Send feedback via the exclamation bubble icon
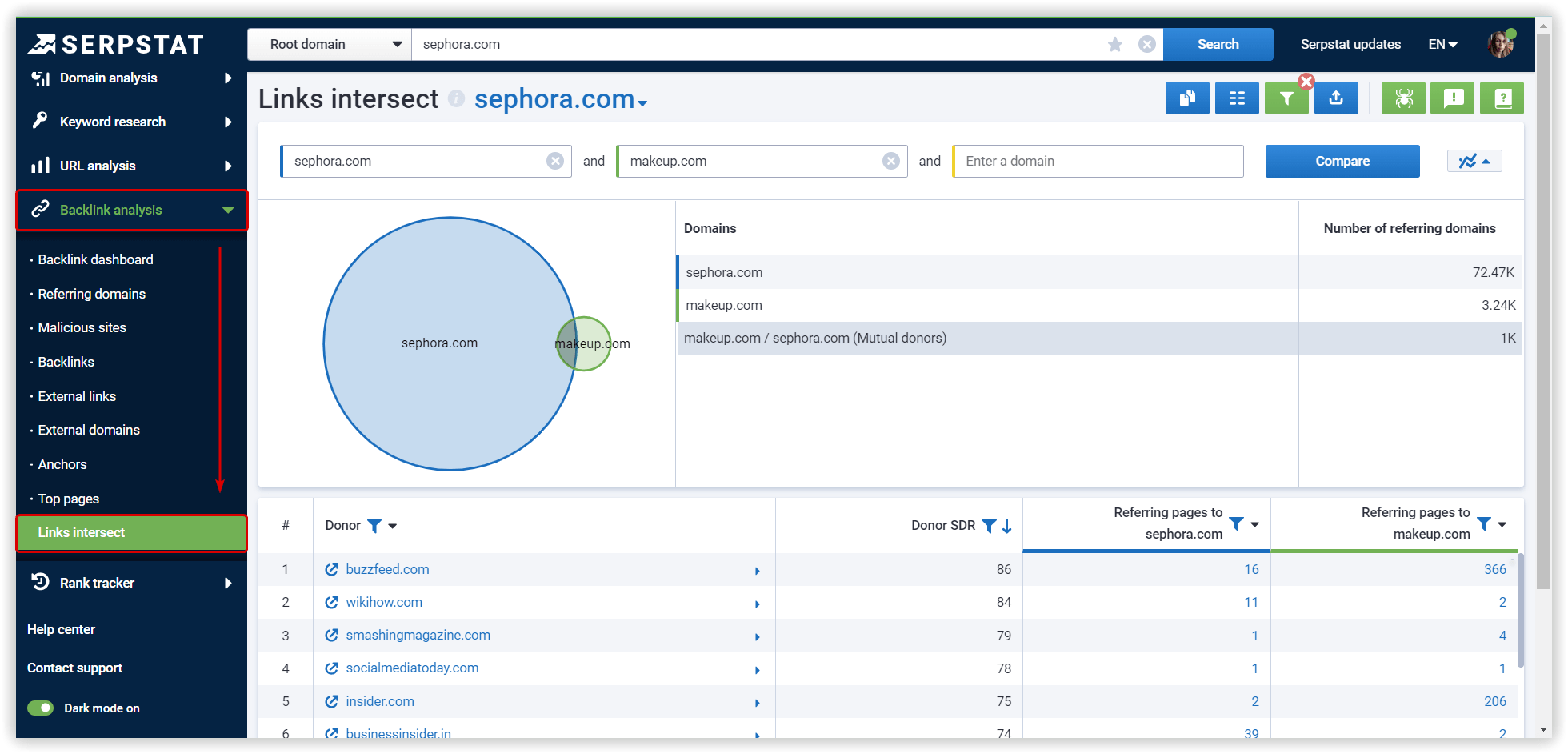This screenshot has height=754, width=1568. (1452, 98)
